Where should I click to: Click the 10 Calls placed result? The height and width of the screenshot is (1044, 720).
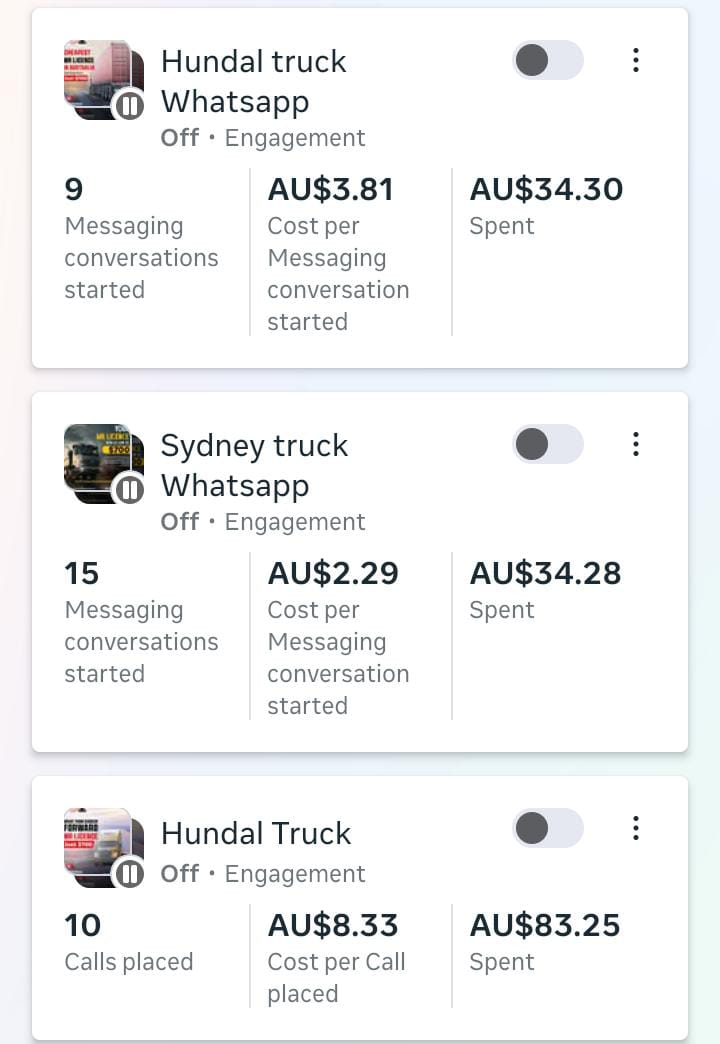pos(128,942)
